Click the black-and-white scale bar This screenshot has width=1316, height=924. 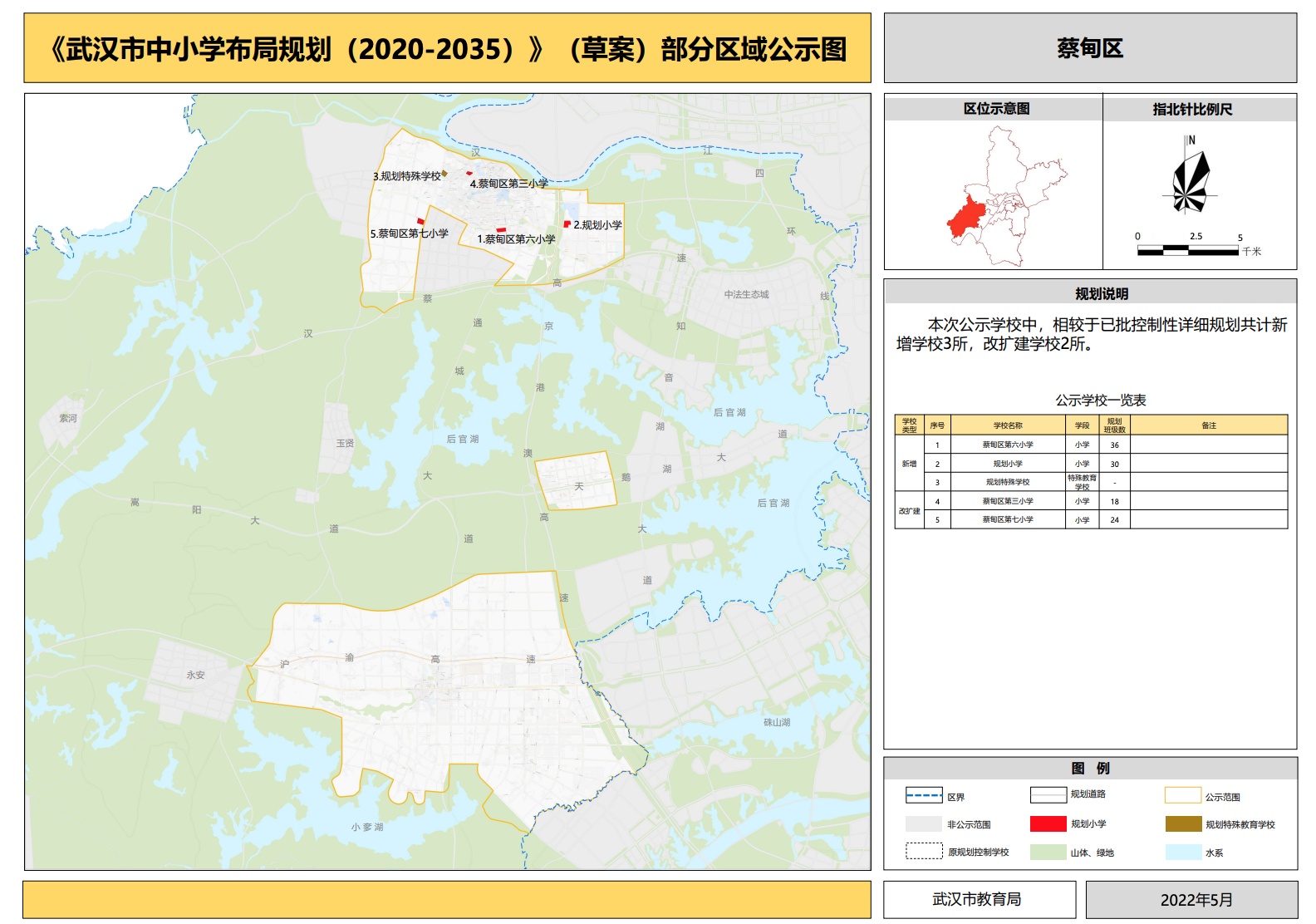[1187, 250]
